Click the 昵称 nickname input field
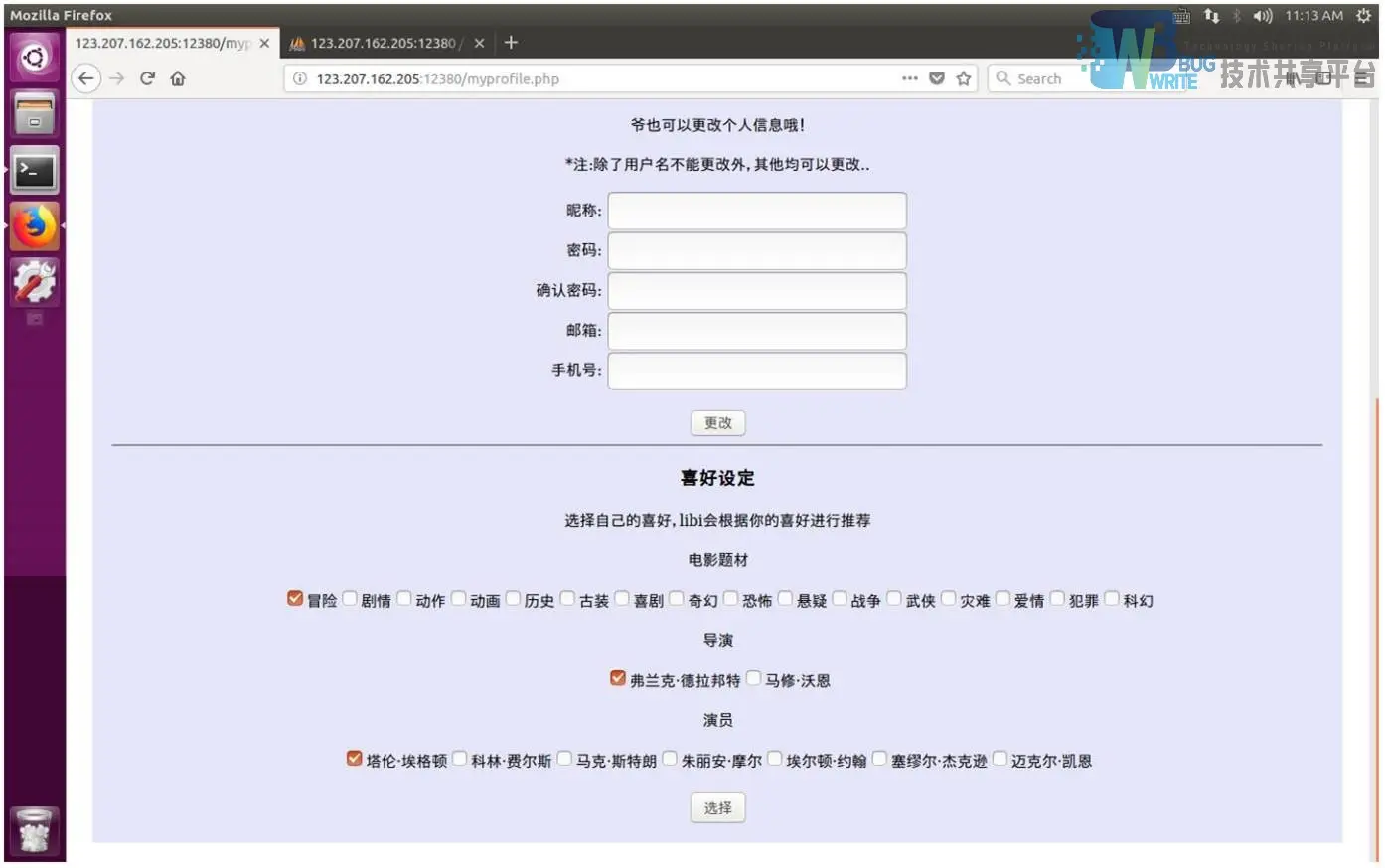Screen dimensions: 1385x868 pos(757,211)
